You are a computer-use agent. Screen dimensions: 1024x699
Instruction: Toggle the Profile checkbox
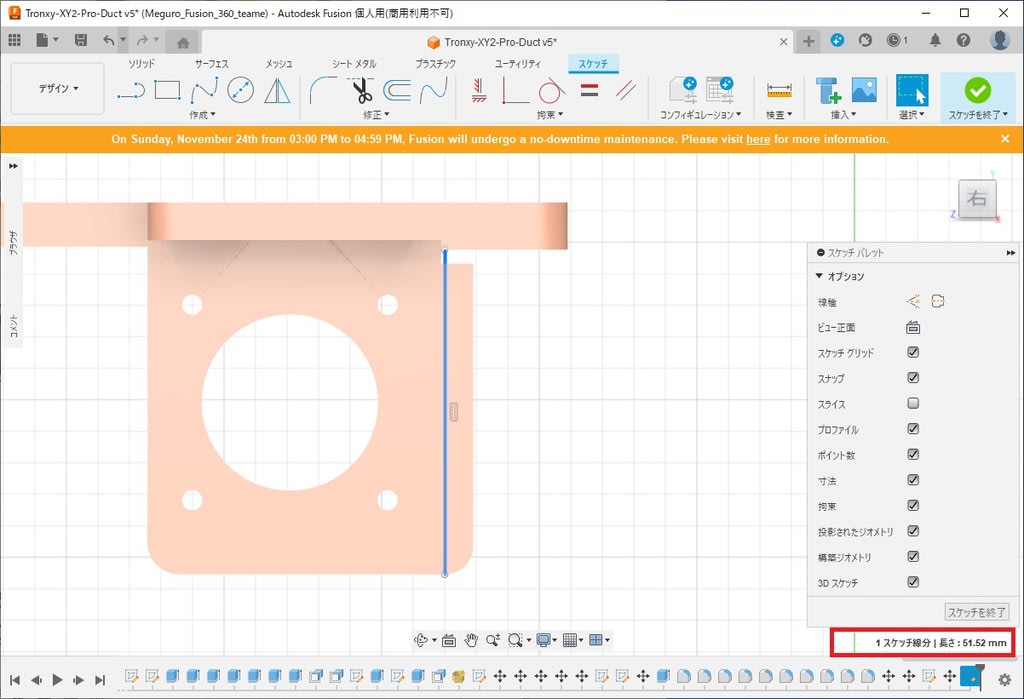913,429
